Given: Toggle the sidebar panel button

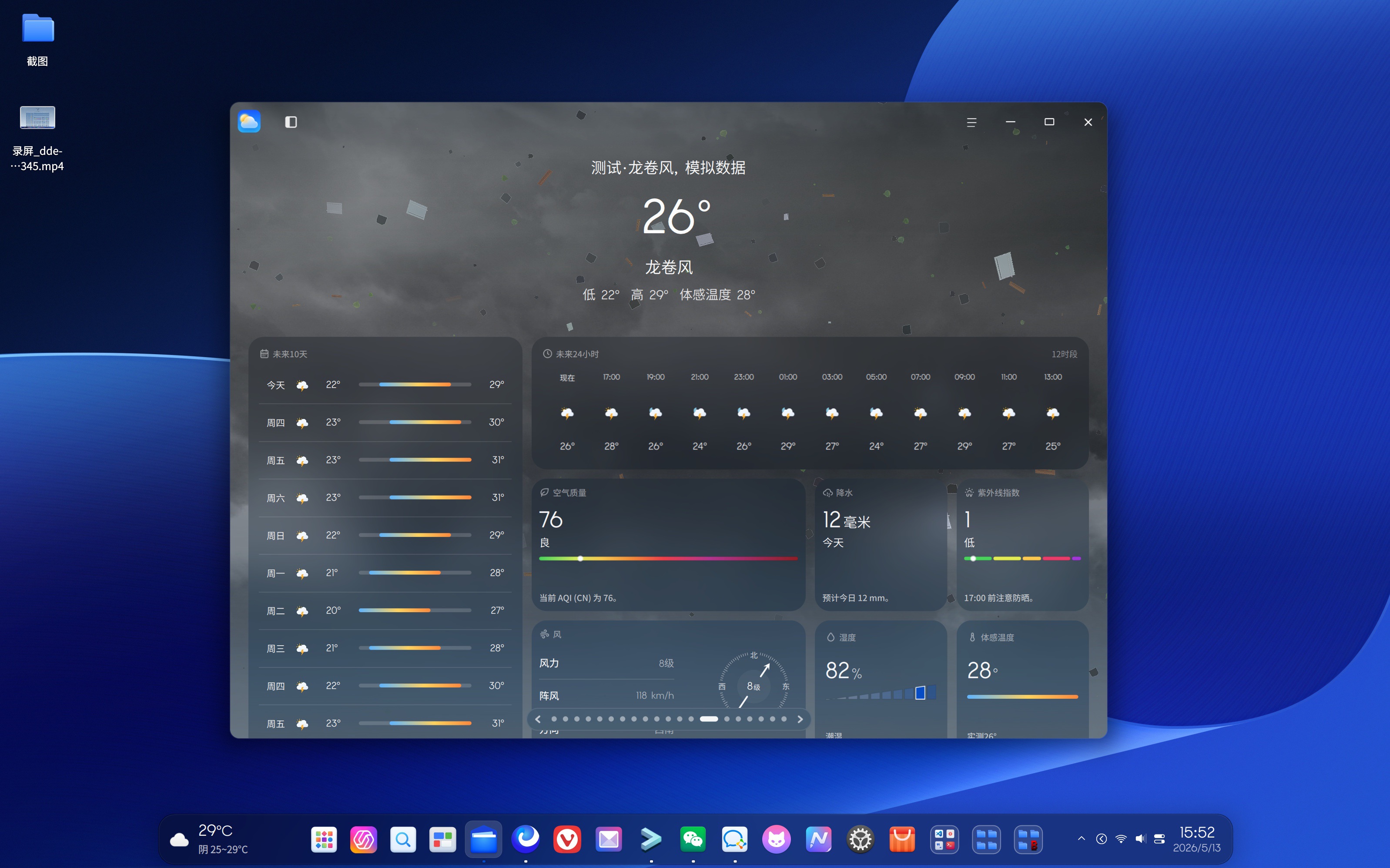Looking at the screenshot, I should [x=291, y=122].
